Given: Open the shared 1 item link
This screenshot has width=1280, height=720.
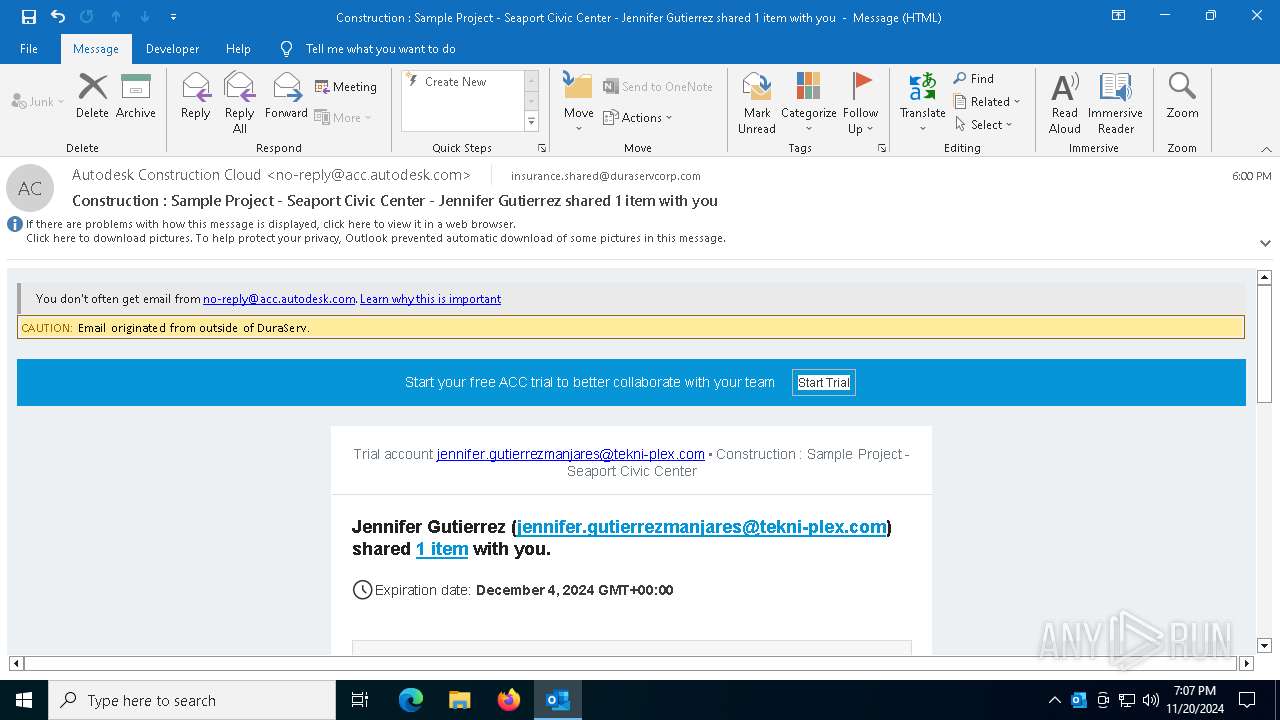Looking at the screenshot, I should 442,549.
